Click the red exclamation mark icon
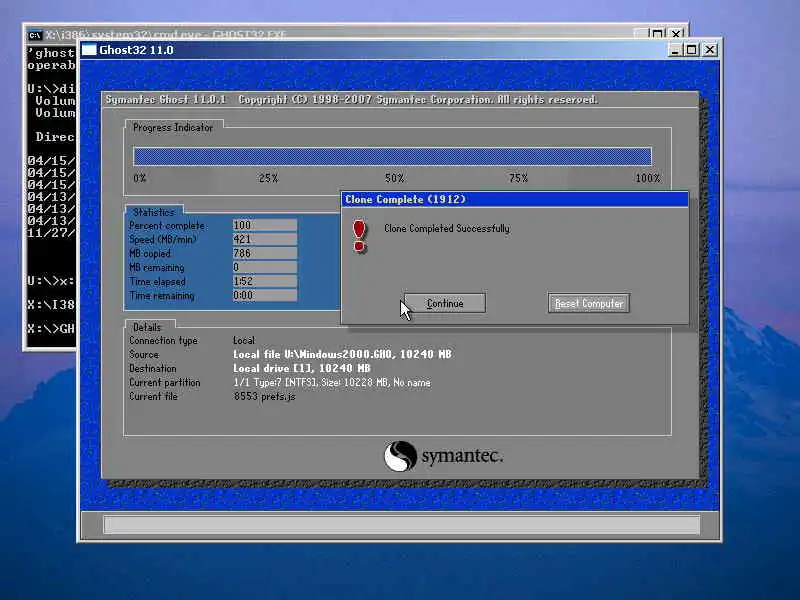The height and width of the screenshot is (600, 800). pyautogui.click(x=359, y=236)
